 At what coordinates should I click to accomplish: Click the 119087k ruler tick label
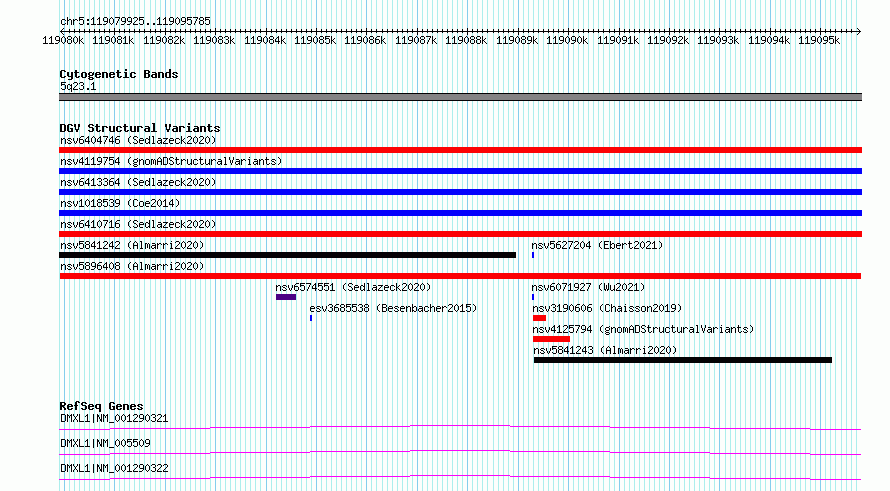point(416,40)
